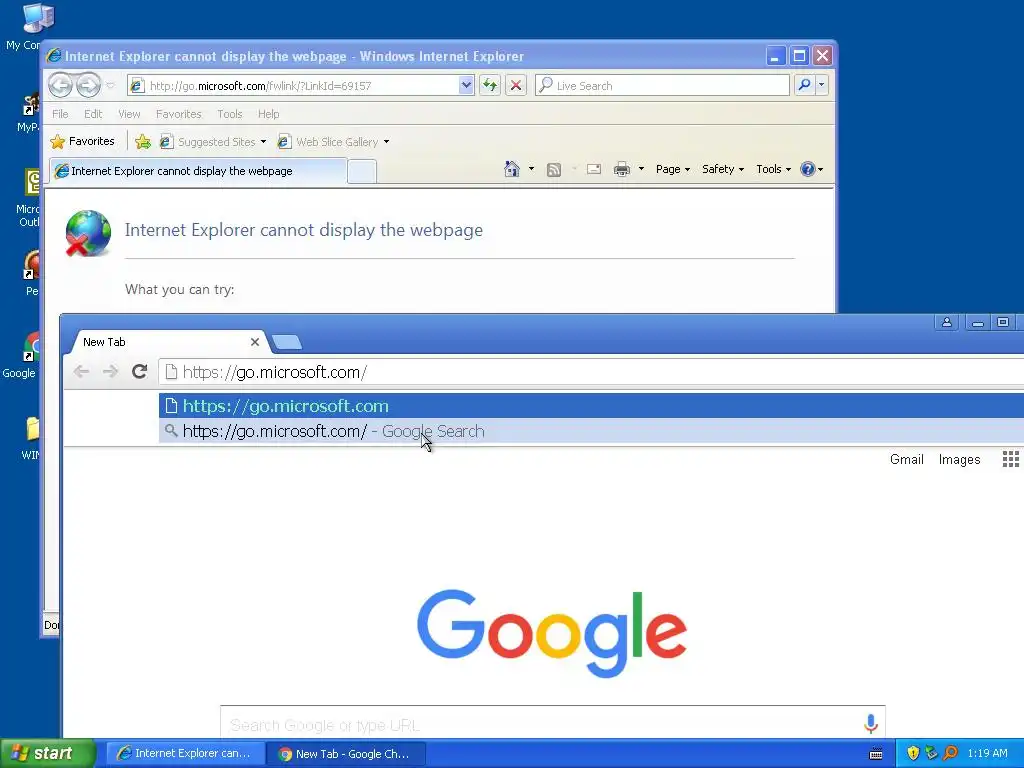Close the Chrome New Tab tab
This screenshot has height=768, width=1024.
pos(255,342)
